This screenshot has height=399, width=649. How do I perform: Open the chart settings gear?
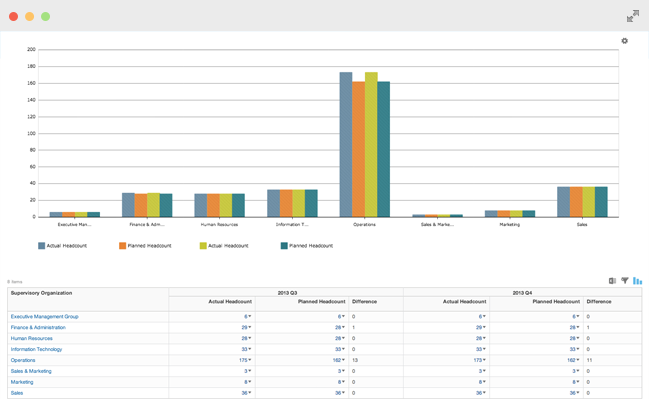coord(625,41)
